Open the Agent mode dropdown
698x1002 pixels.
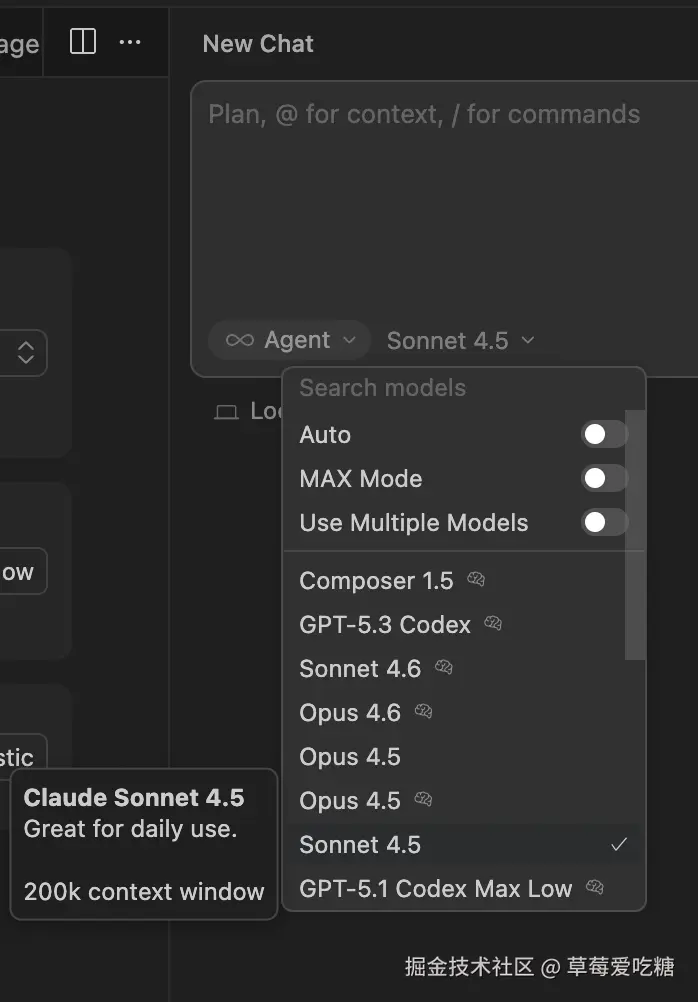coord(290,340)
